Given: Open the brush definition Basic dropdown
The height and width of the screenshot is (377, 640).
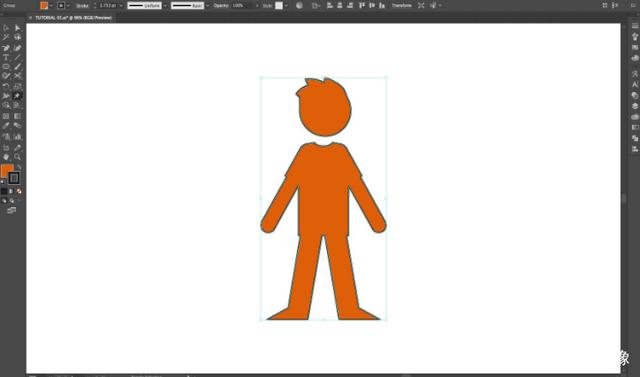Looking at the screenshot, I should pos(208,6).
